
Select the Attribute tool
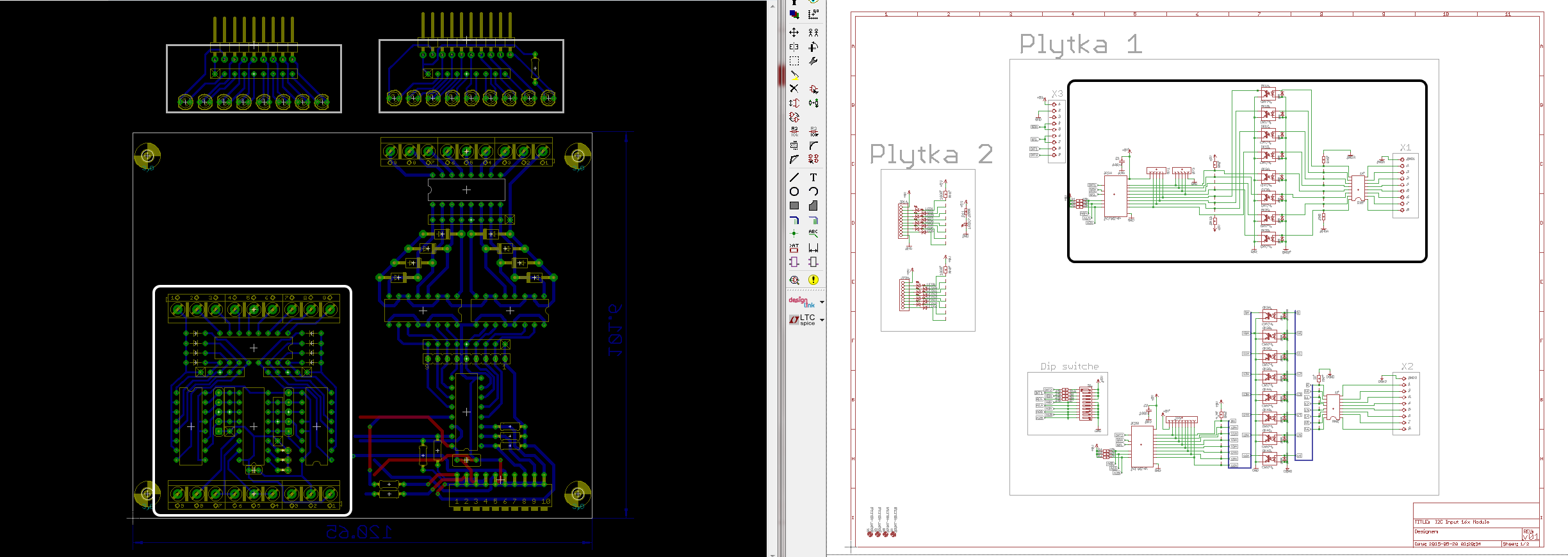(x=794, y=248)
